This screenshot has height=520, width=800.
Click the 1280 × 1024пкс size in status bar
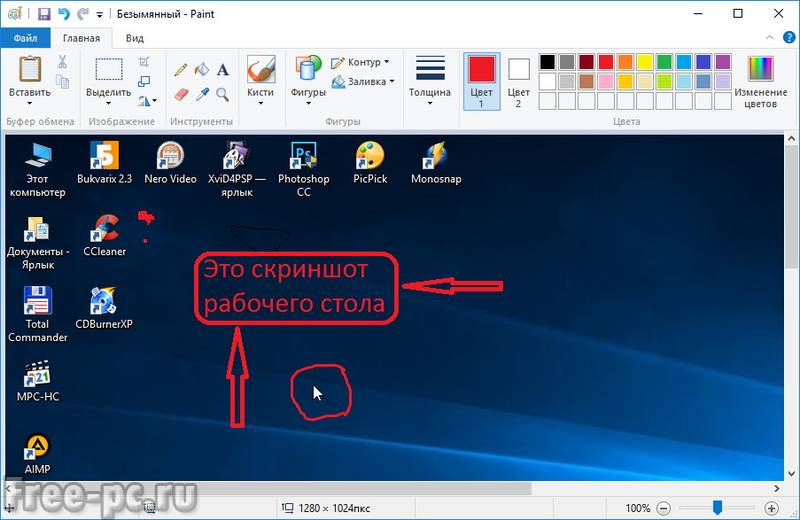[x=334, y=508]
